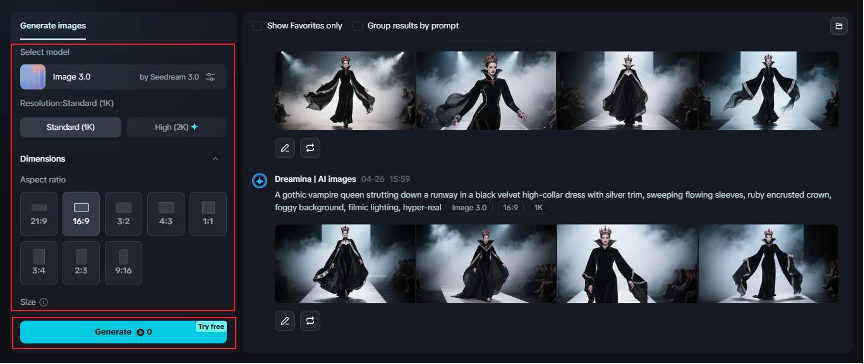Viewport: 864px width, 364px height.
Task: Regenerate icon under second image row
Action: coord(310,321)
